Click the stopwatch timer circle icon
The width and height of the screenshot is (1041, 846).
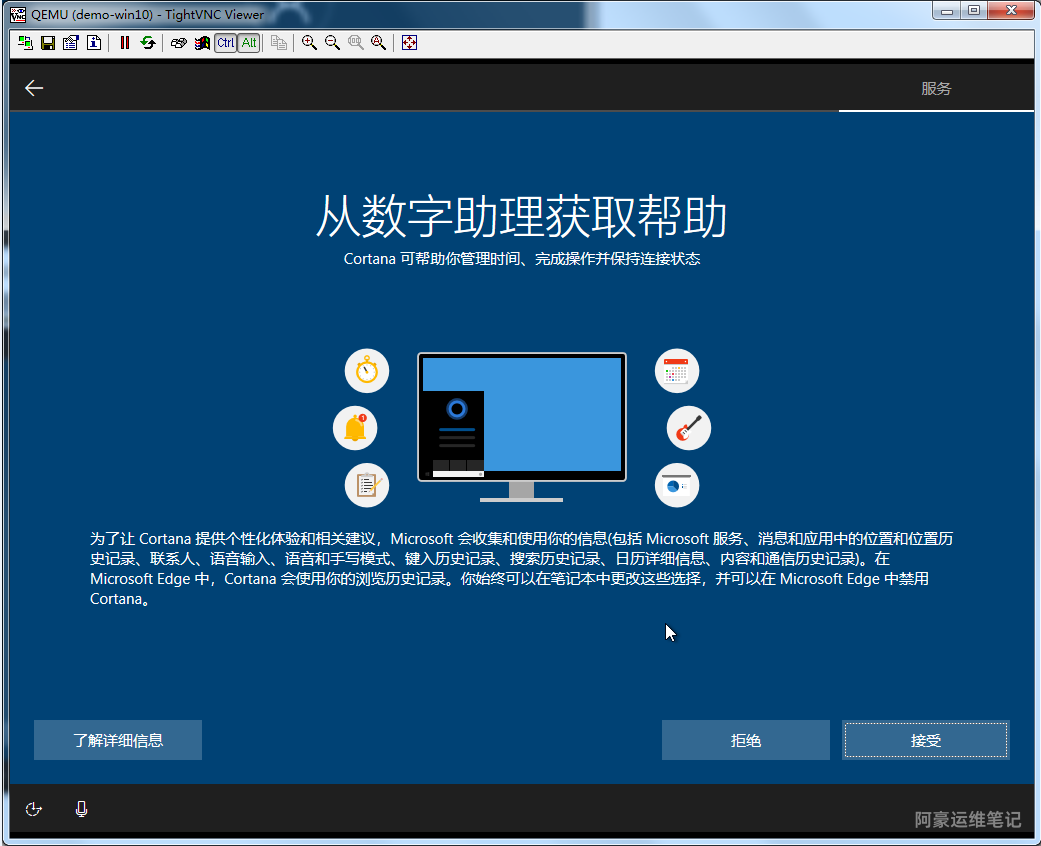point(366,371)
